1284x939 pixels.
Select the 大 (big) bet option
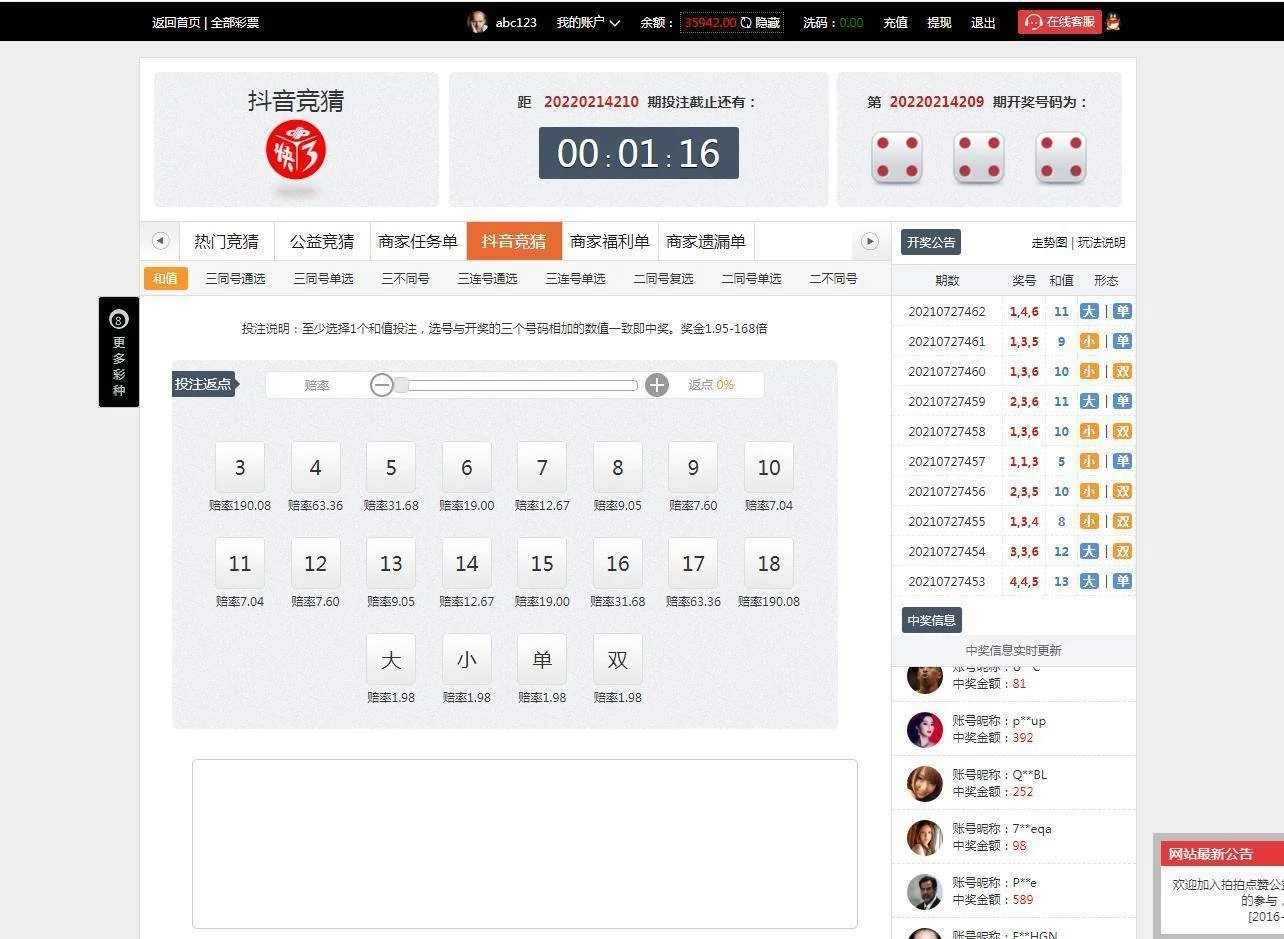(390, 659)
